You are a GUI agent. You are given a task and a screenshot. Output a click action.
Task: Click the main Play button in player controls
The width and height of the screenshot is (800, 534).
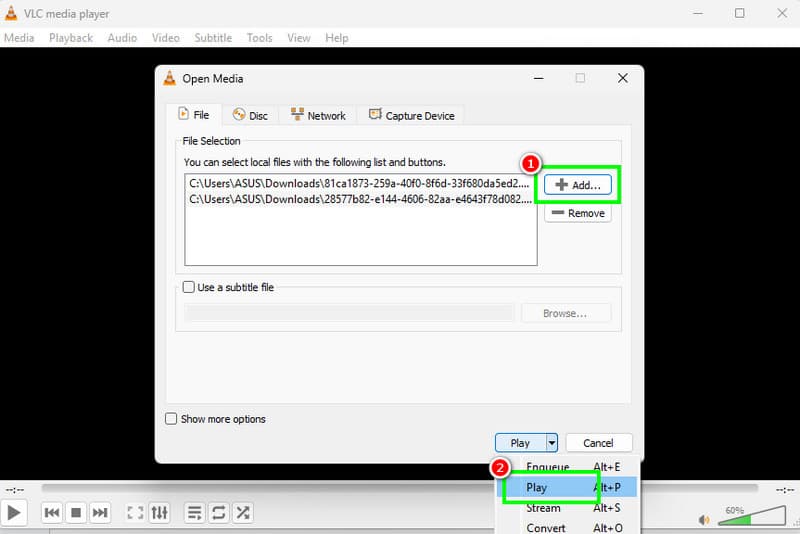(x=14, y=512)
